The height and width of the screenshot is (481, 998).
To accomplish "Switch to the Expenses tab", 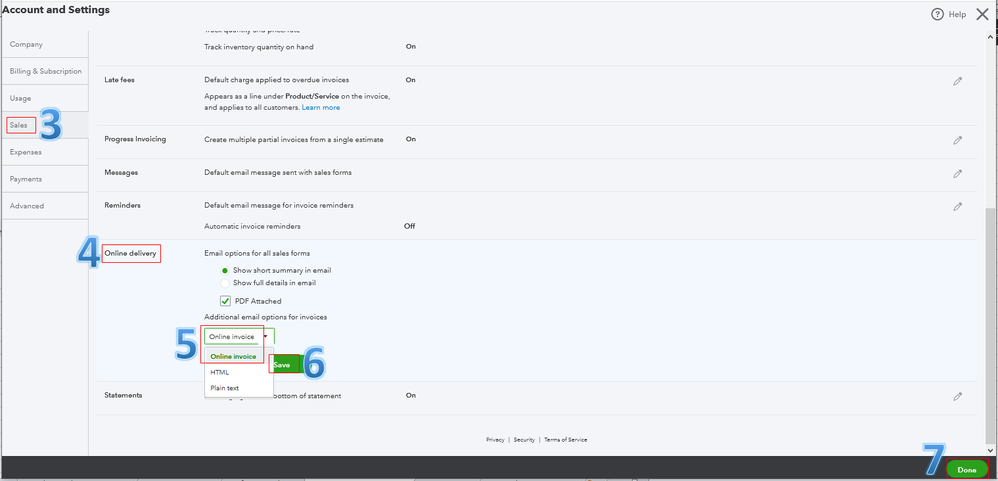I will (26, 152).
